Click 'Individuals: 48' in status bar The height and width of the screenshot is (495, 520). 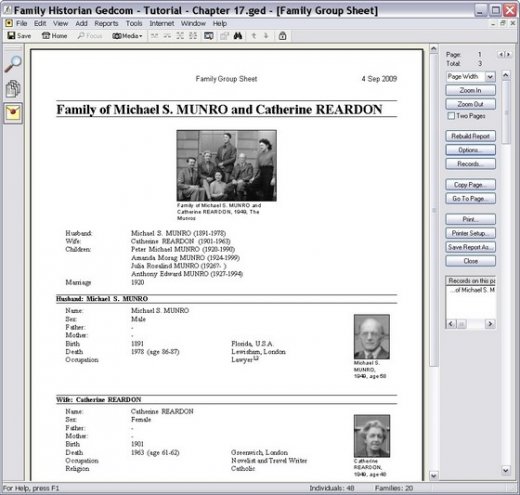click(332, 488)
